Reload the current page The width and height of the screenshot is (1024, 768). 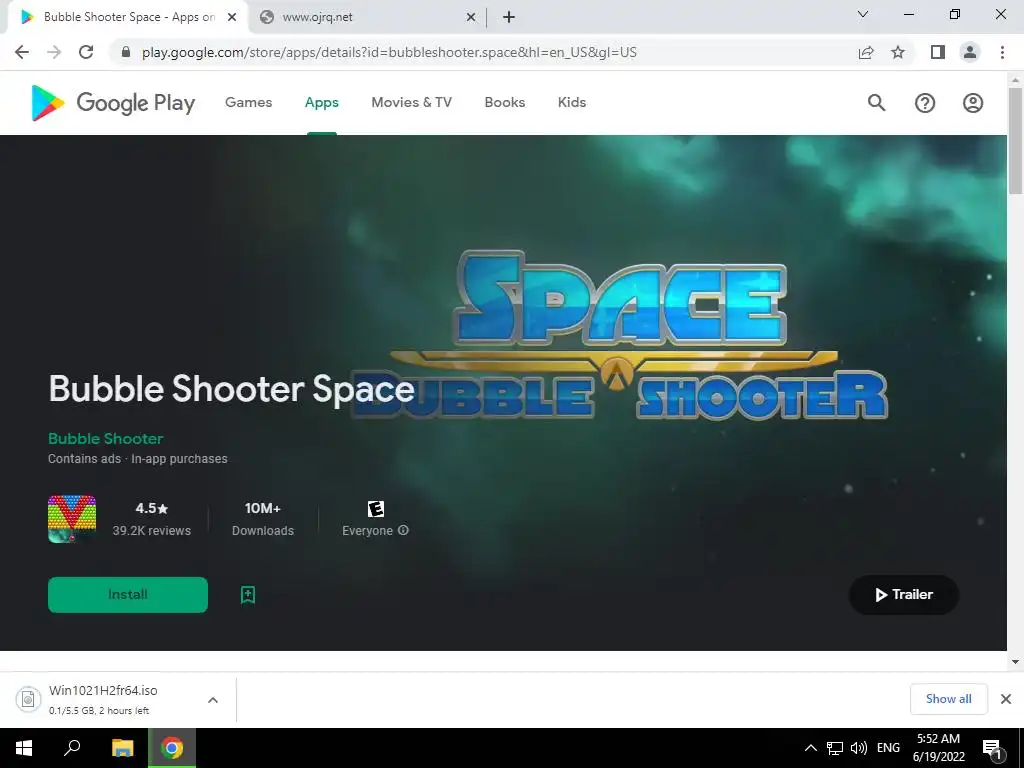[86, 52]
